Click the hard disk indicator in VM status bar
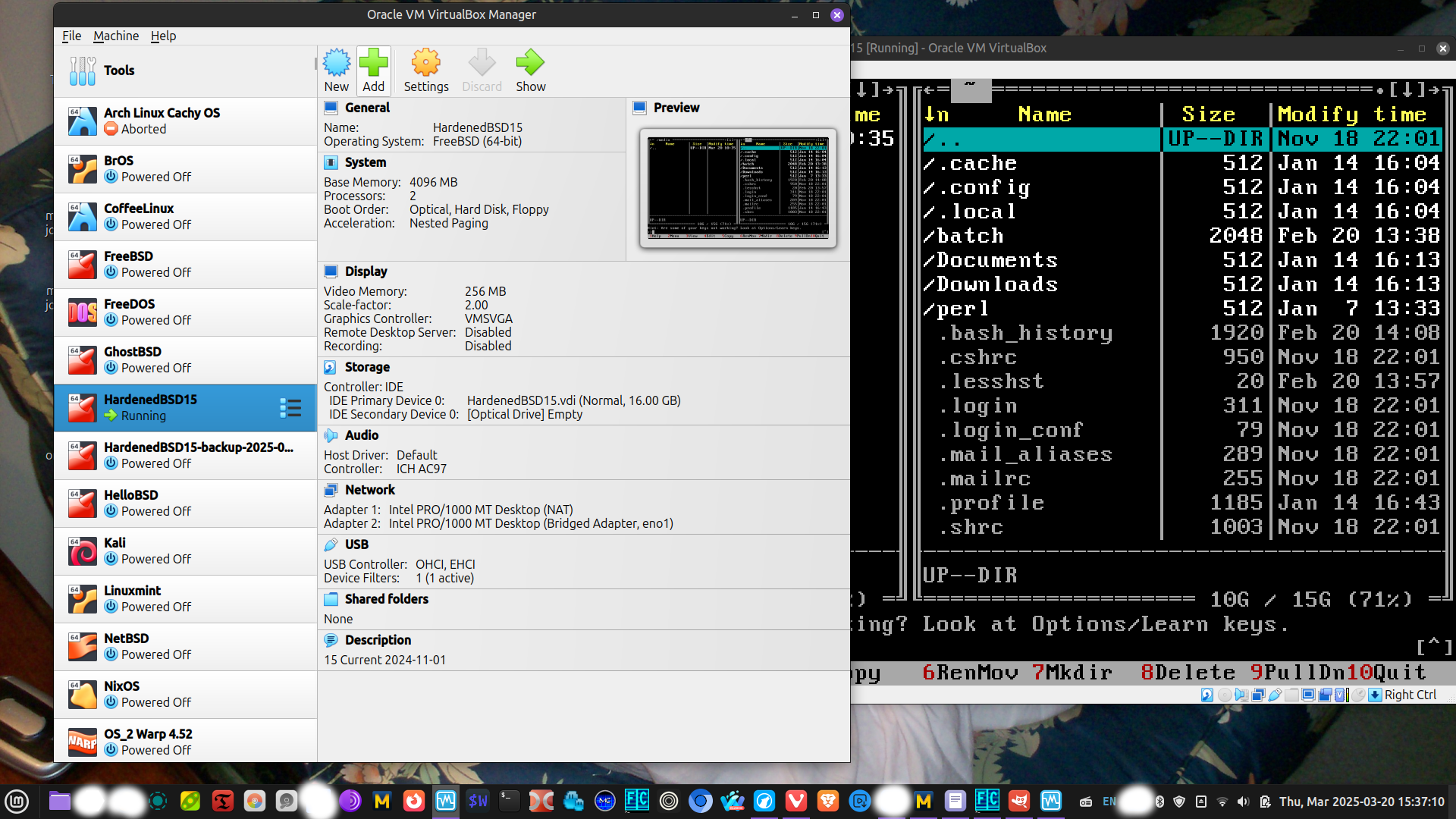The width and height of the screenshot is (1456, 819). [x=1207, y=695]
